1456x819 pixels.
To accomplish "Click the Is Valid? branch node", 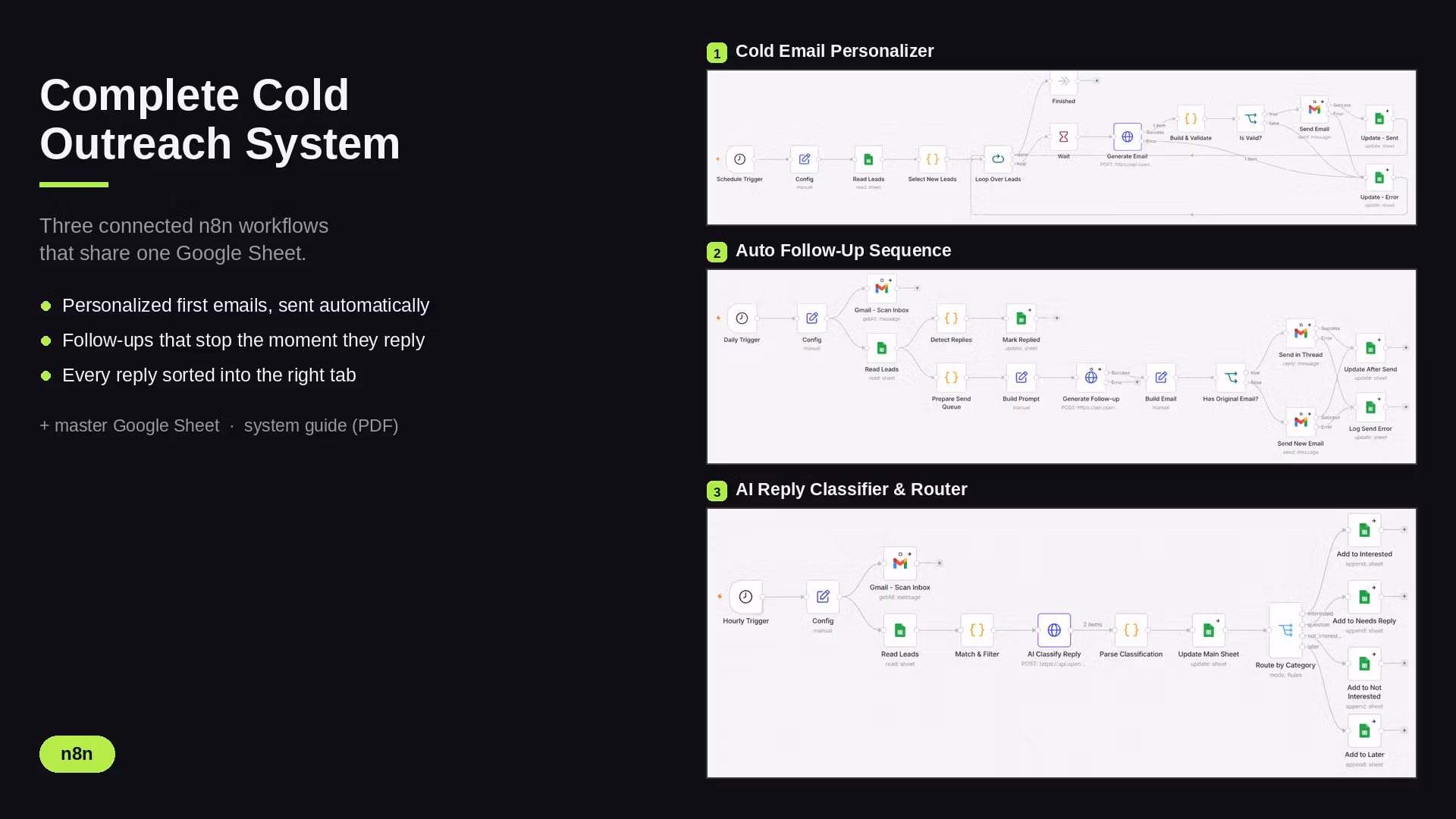I will pos(1250,119).
